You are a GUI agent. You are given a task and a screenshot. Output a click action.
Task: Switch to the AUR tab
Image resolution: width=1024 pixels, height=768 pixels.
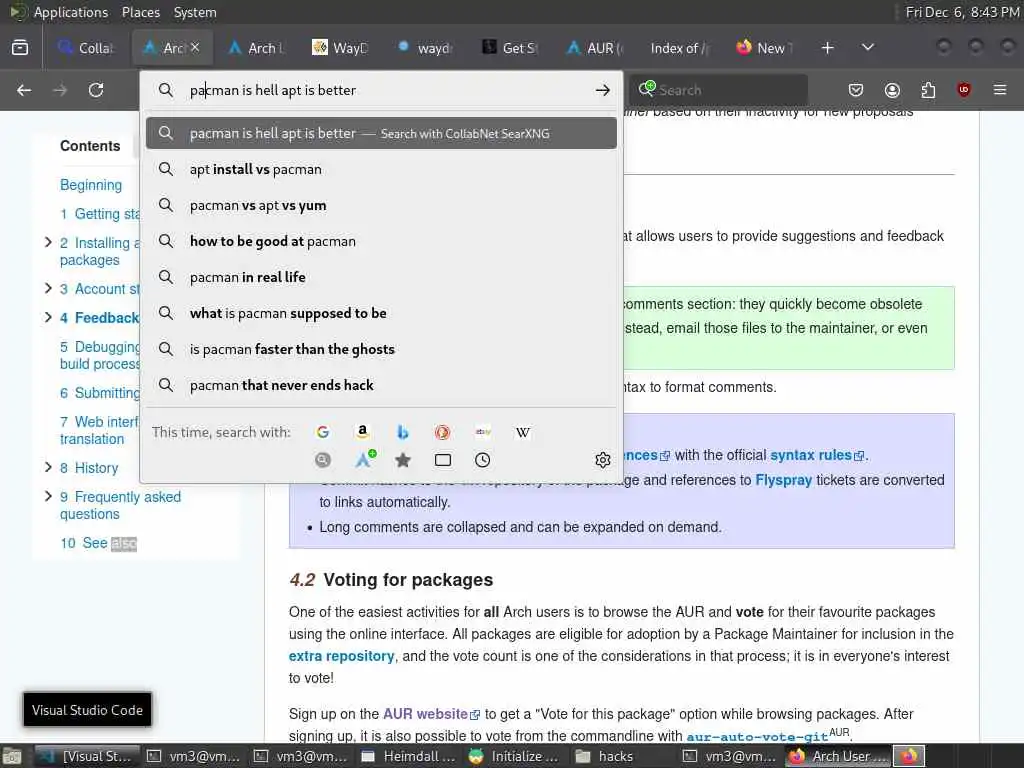pyautogui.click(x=596, y=48)
